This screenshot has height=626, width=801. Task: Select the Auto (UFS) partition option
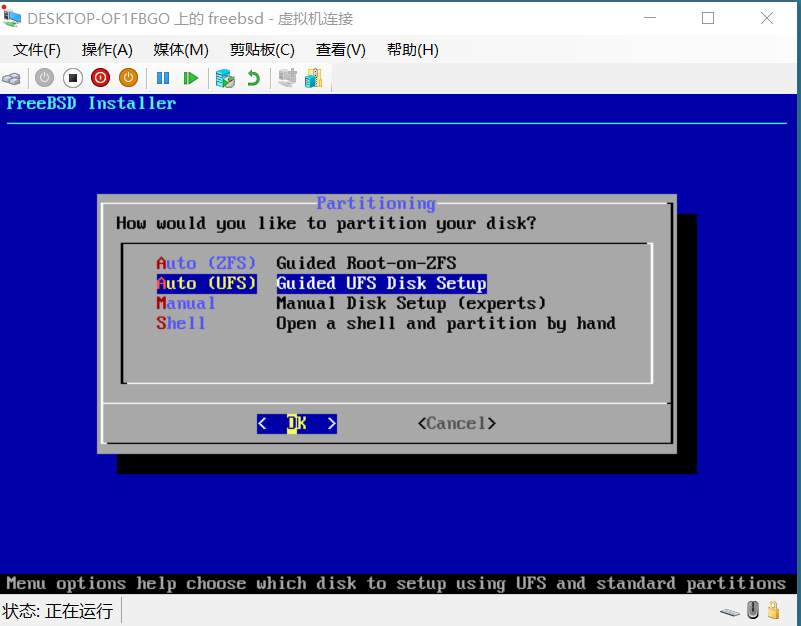click(x=206, y=283)
